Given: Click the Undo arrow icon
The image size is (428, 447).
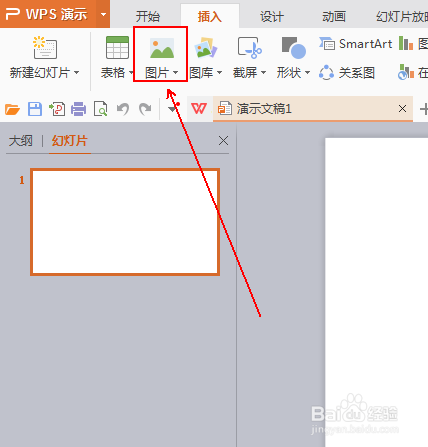Looking at the screenshot, I should 123,109.
